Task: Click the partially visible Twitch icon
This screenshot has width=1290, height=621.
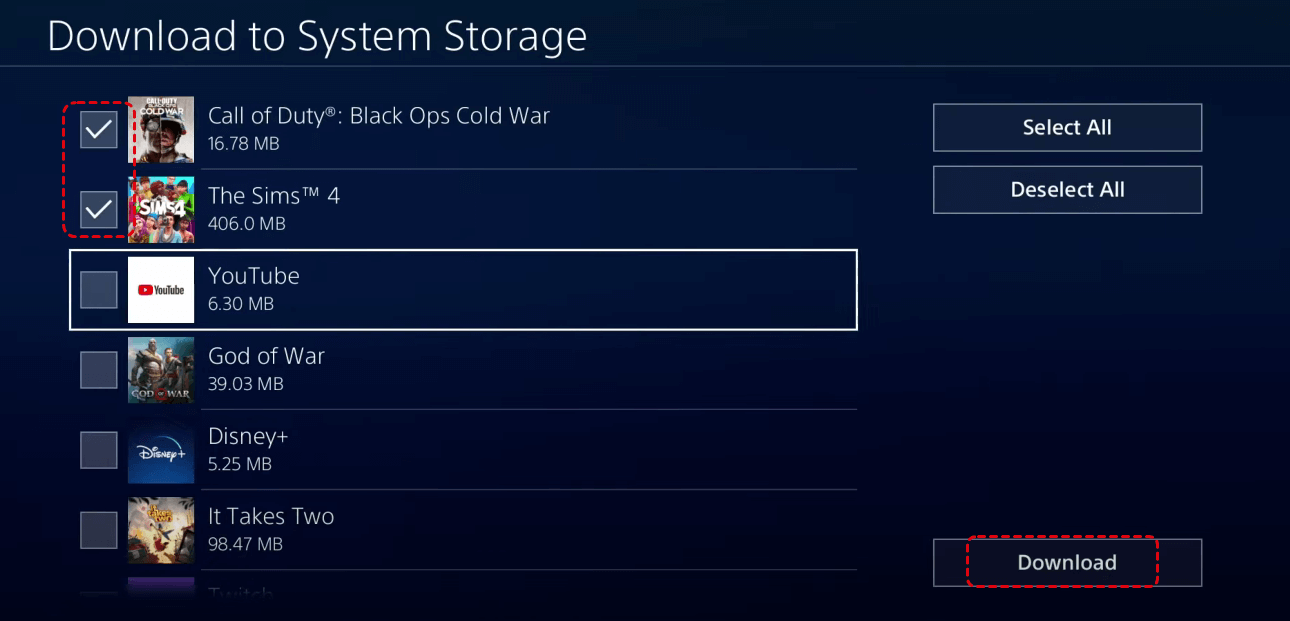Action: click(161, 587)
